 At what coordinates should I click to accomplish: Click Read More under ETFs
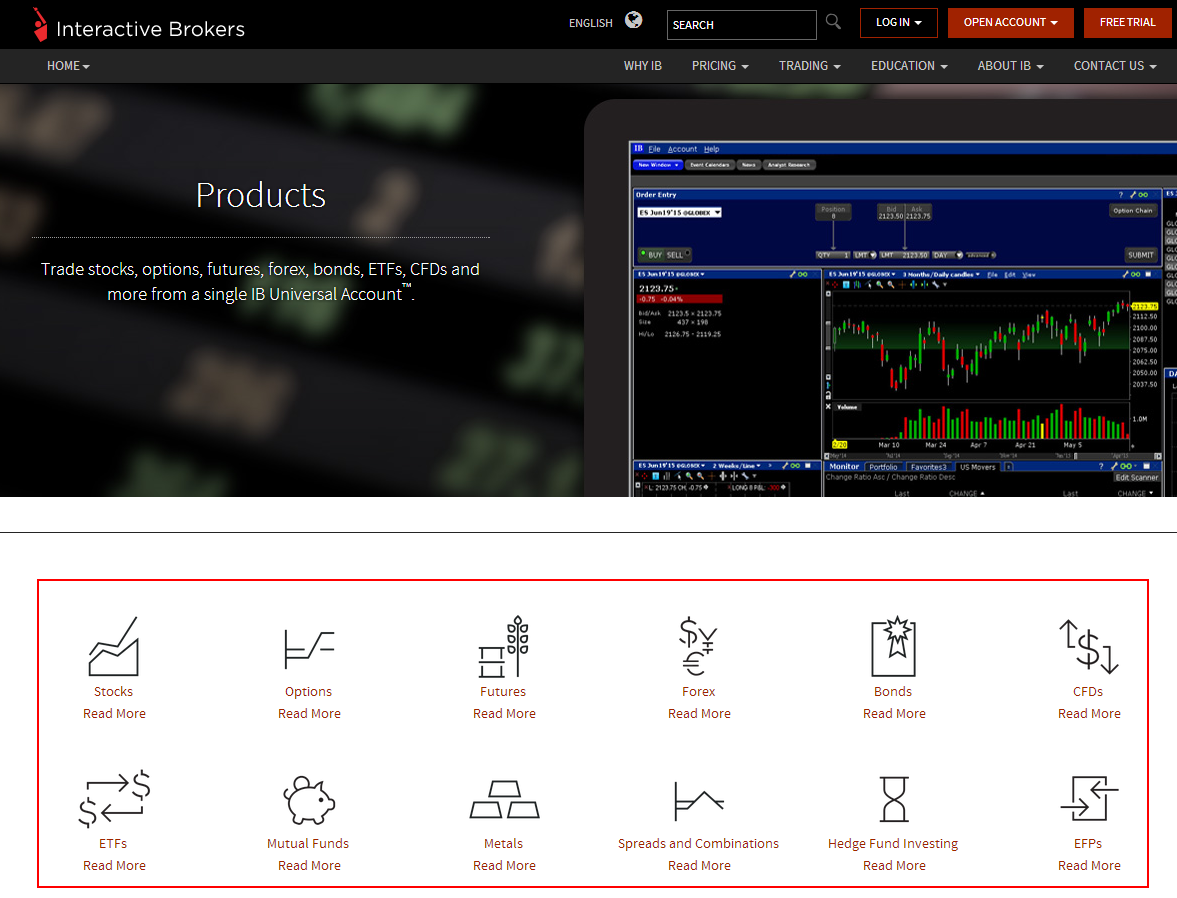[x=114, y=866]
